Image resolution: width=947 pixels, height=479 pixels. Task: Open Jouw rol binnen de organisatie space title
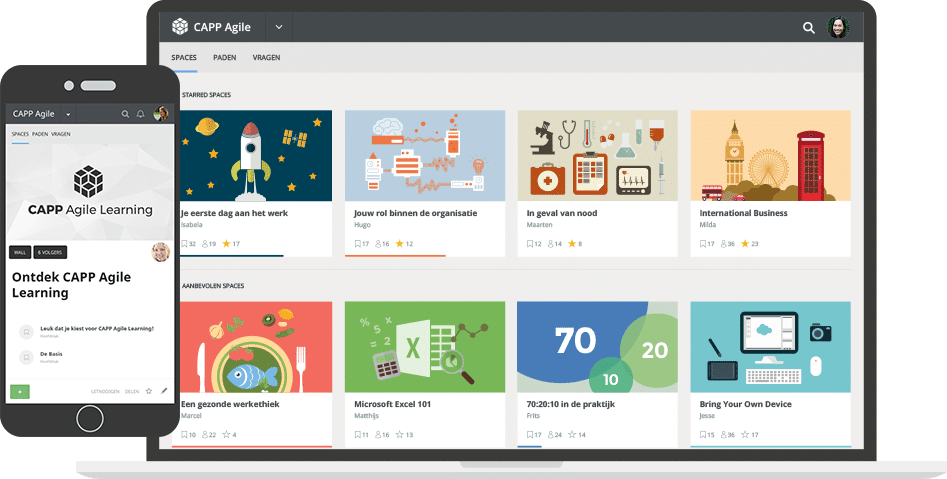tap(416, 213)
